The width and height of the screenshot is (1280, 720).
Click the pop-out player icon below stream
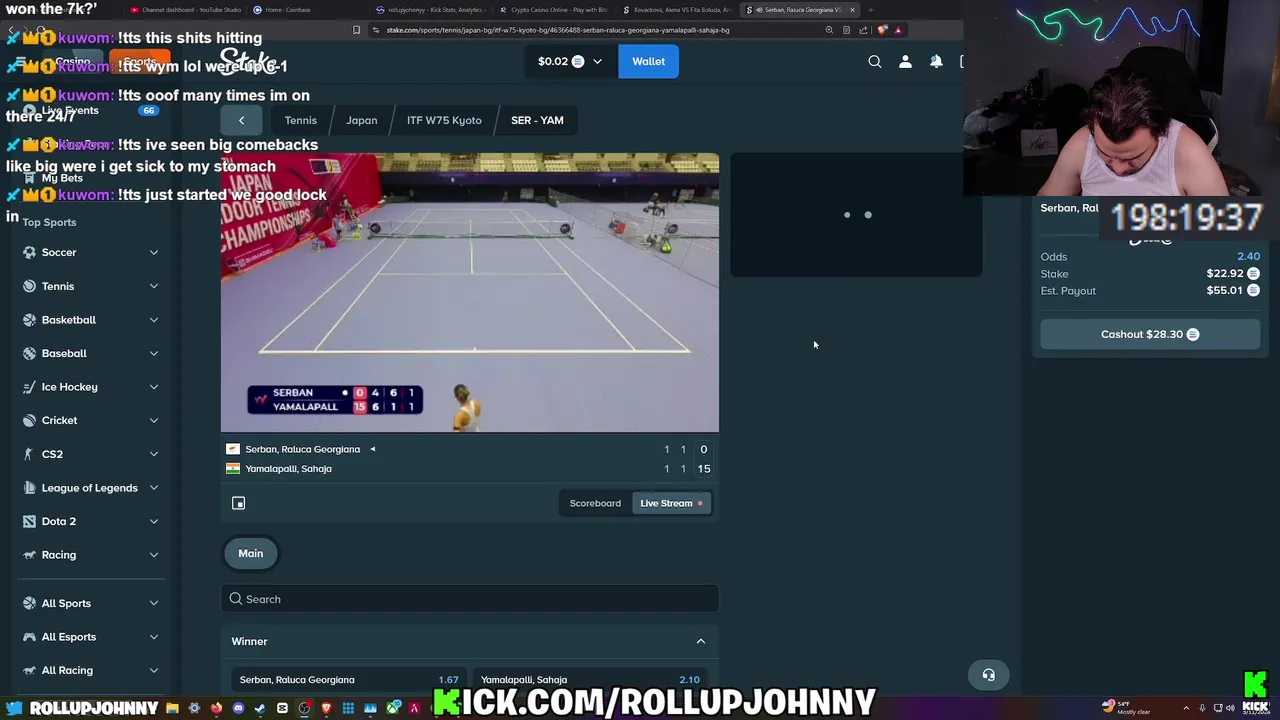coord(238,503)
